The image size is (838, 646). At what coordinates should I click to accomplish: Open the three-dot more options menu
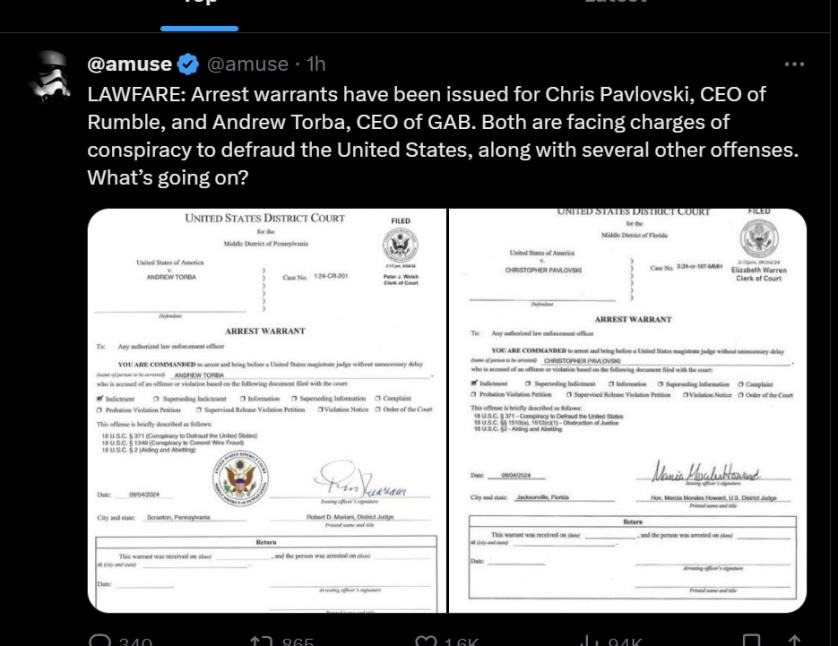pos(794,64)
